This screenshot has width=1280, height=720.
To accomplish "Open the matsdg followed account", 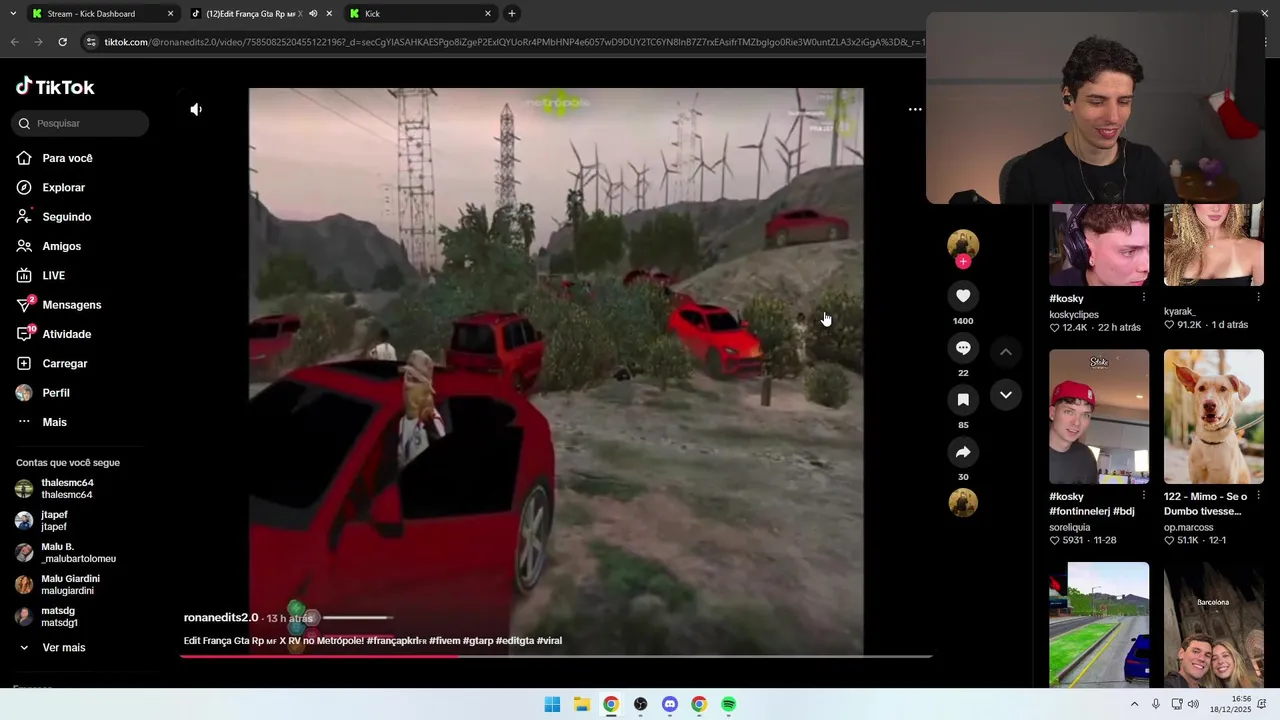I will [48, 617].
